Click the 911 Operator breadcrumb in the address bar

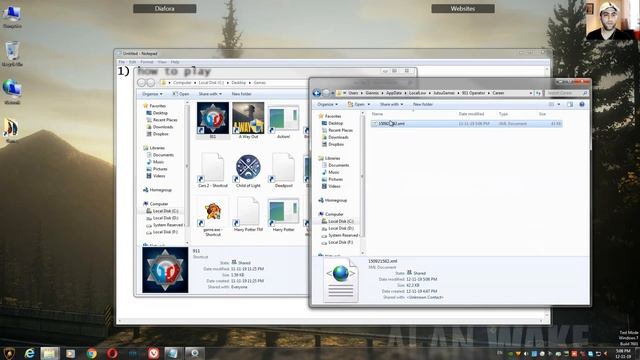click(473, 93)
